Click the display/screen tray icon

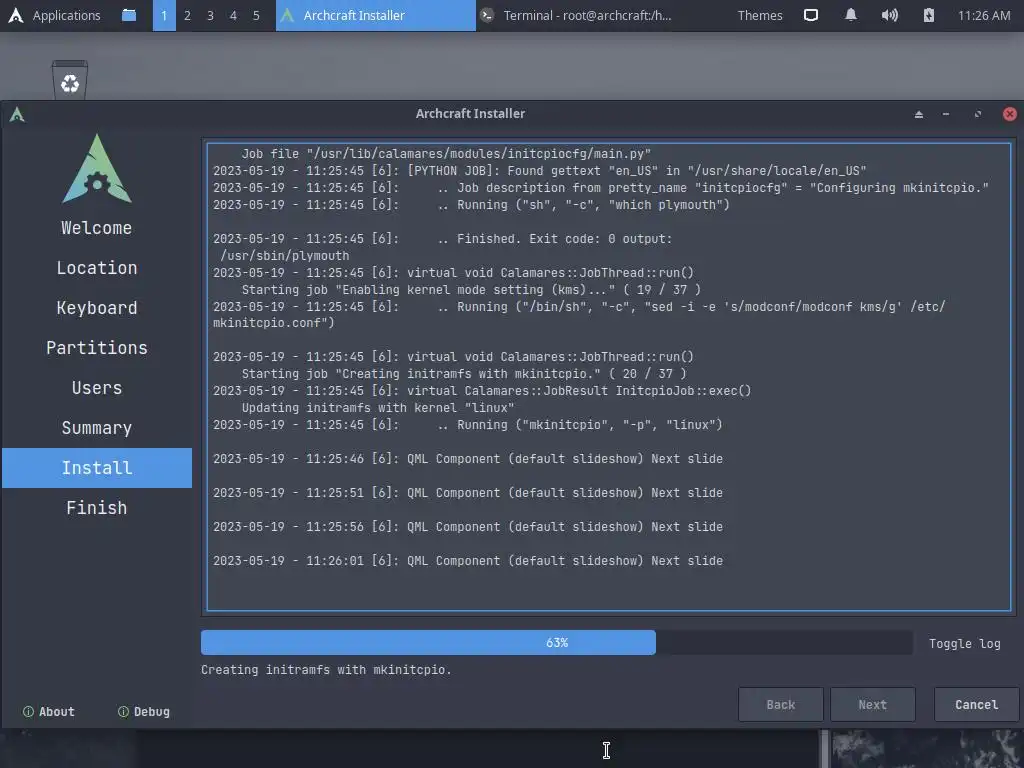pyautogui.click(x=810, y=15)
